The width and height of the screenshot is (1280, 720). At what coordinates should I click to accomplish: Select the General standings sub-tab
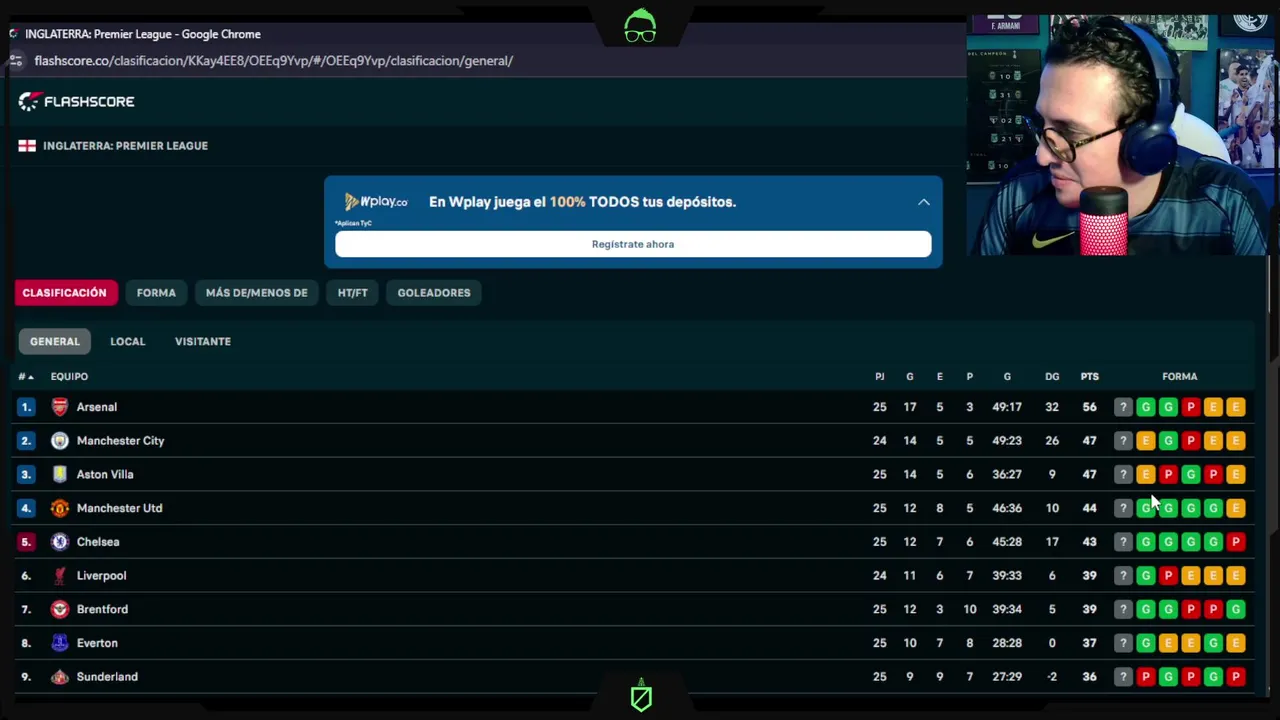click(x=54, y=342)
